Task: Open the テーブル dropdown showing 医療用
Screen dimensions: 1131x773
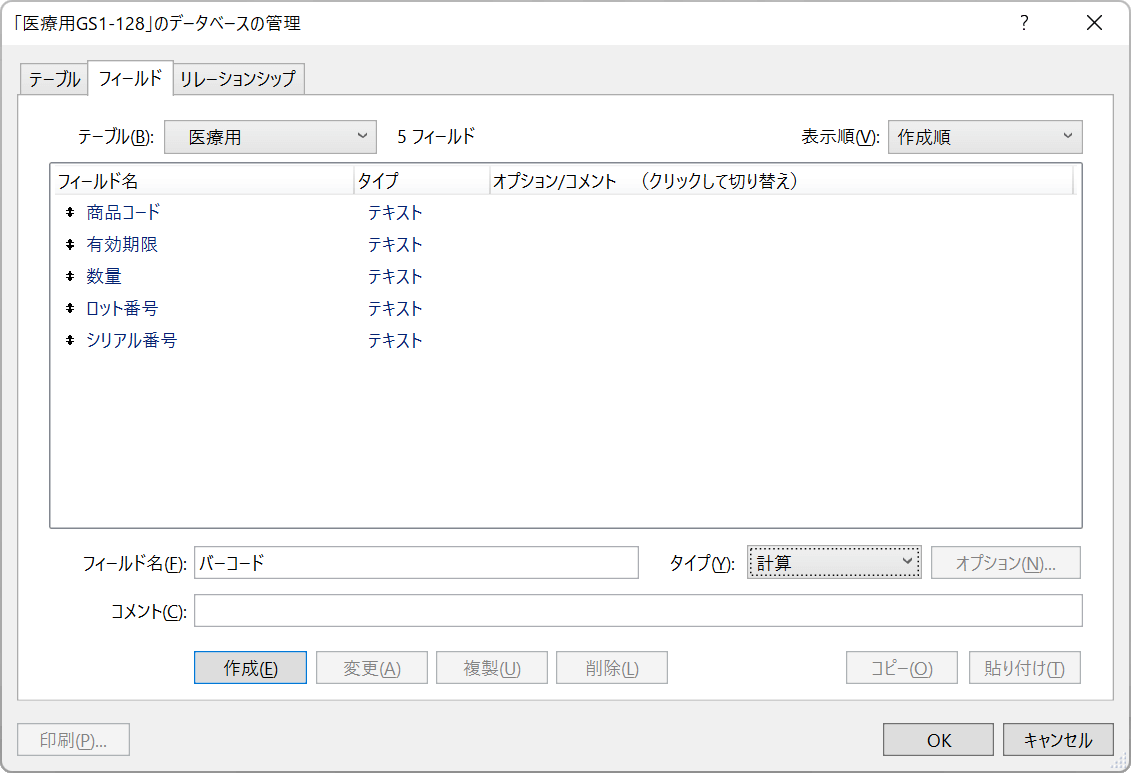Action: pos(270,137)
